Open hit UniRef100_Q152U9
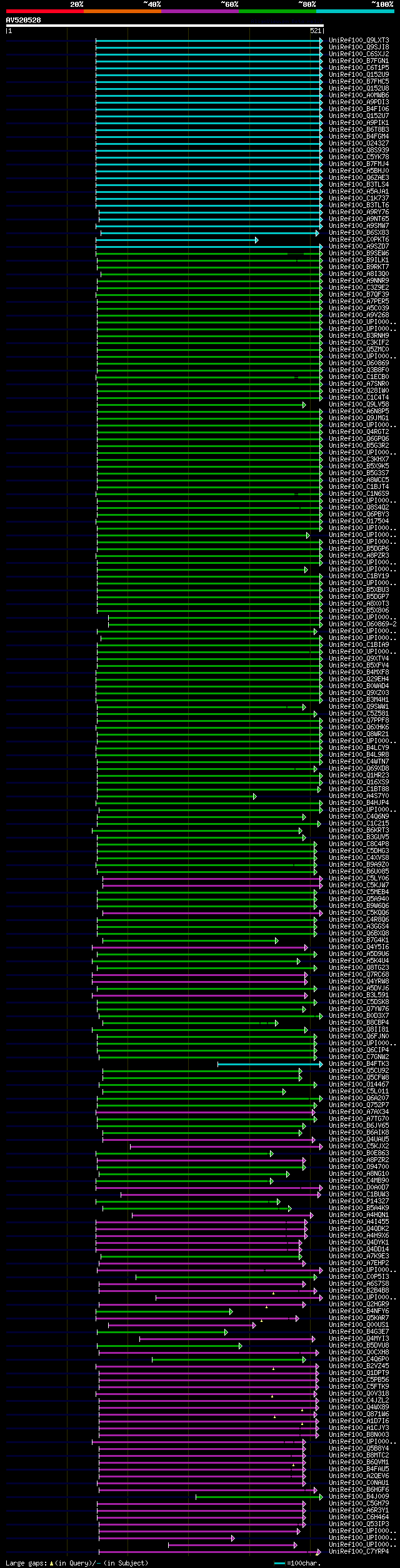Viewport: 400px width, 1568px height. 359,75
